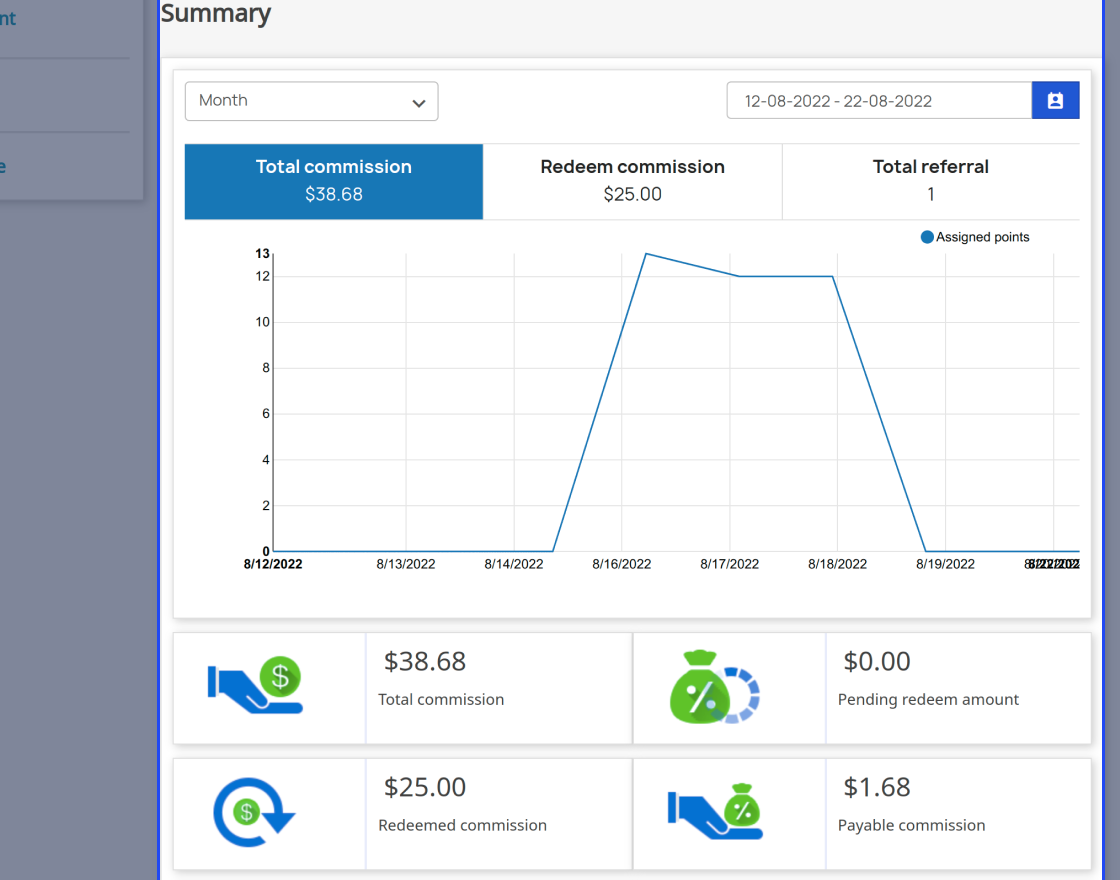Click the Total commission card label
Image resolution: width=1120 pixels, height=880 pixels.
(x=441, y=699)
